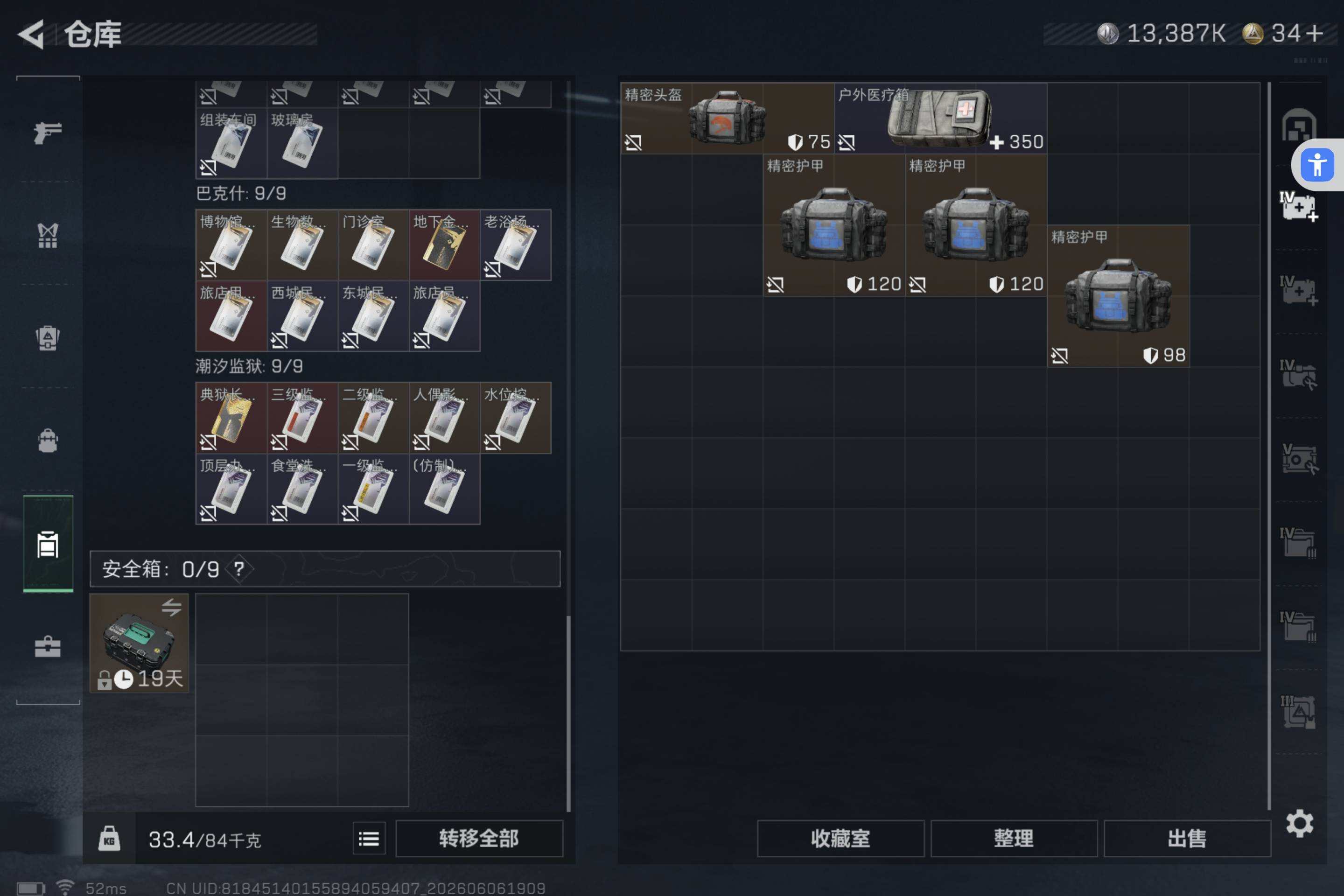The width and height of the screenshot is (1344, 896).
Task: Click the 巴克什: 9/9 section label
Action: (241, 193)
